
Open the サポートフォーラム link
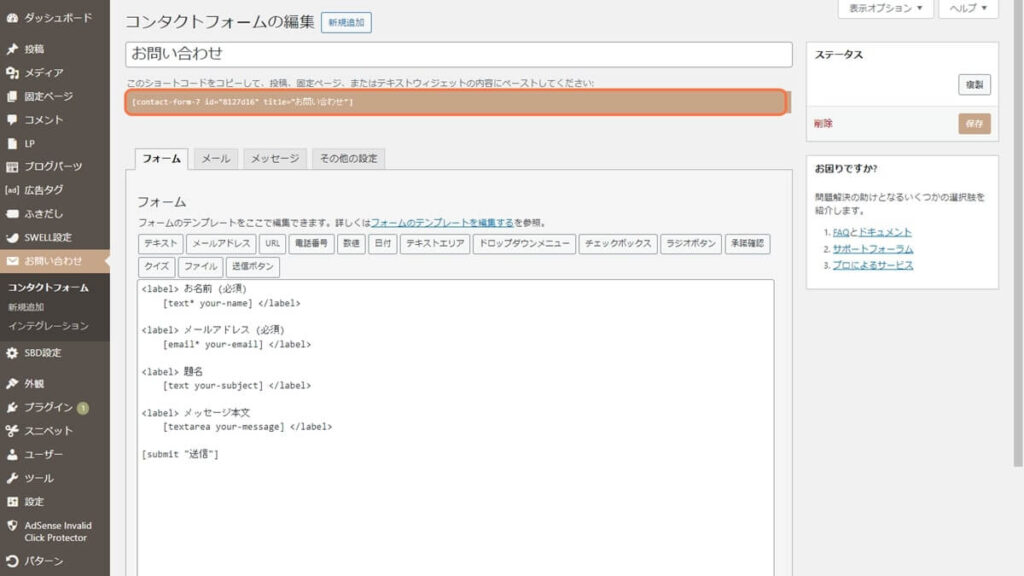[x=872, y=249]
